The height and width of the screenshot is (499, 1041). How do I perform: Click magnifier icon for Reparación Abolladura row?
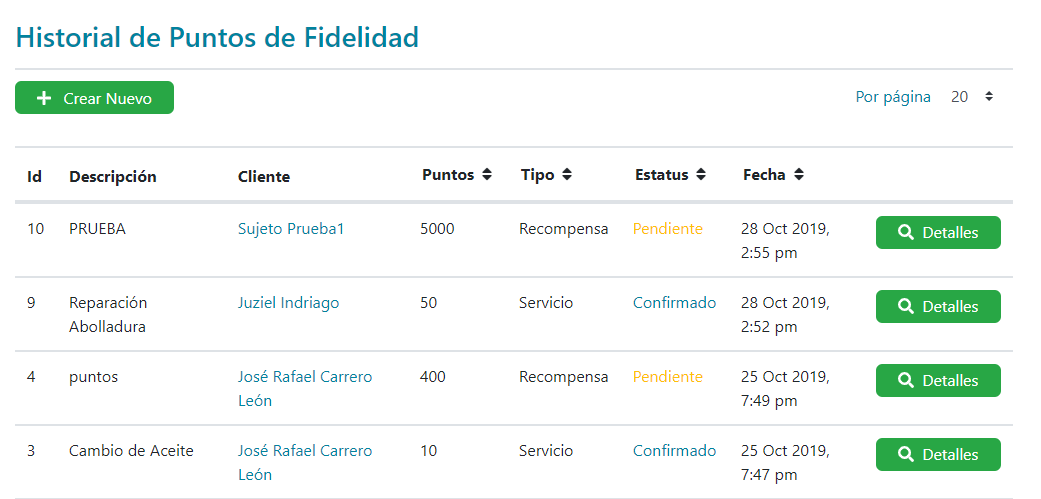(906, 306)
